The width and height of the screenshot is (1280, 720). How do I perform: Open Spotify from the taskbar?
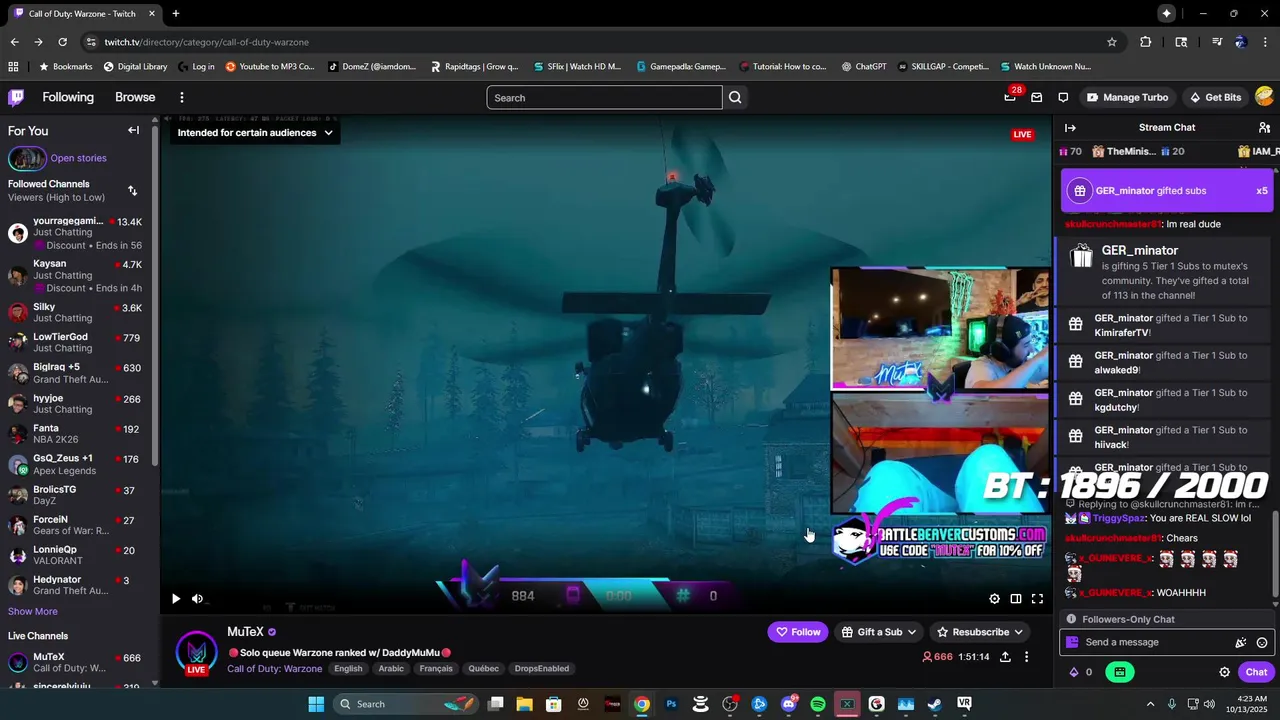818,704
